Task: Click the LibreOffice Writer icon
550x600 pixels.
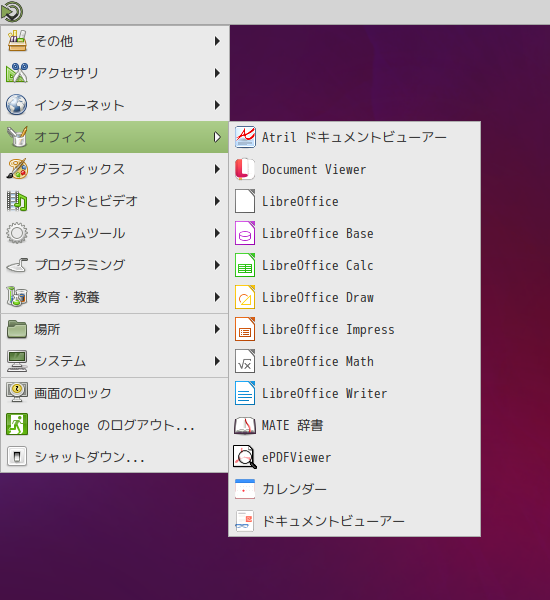Action: pyautogui.click(x=245, y=393)
